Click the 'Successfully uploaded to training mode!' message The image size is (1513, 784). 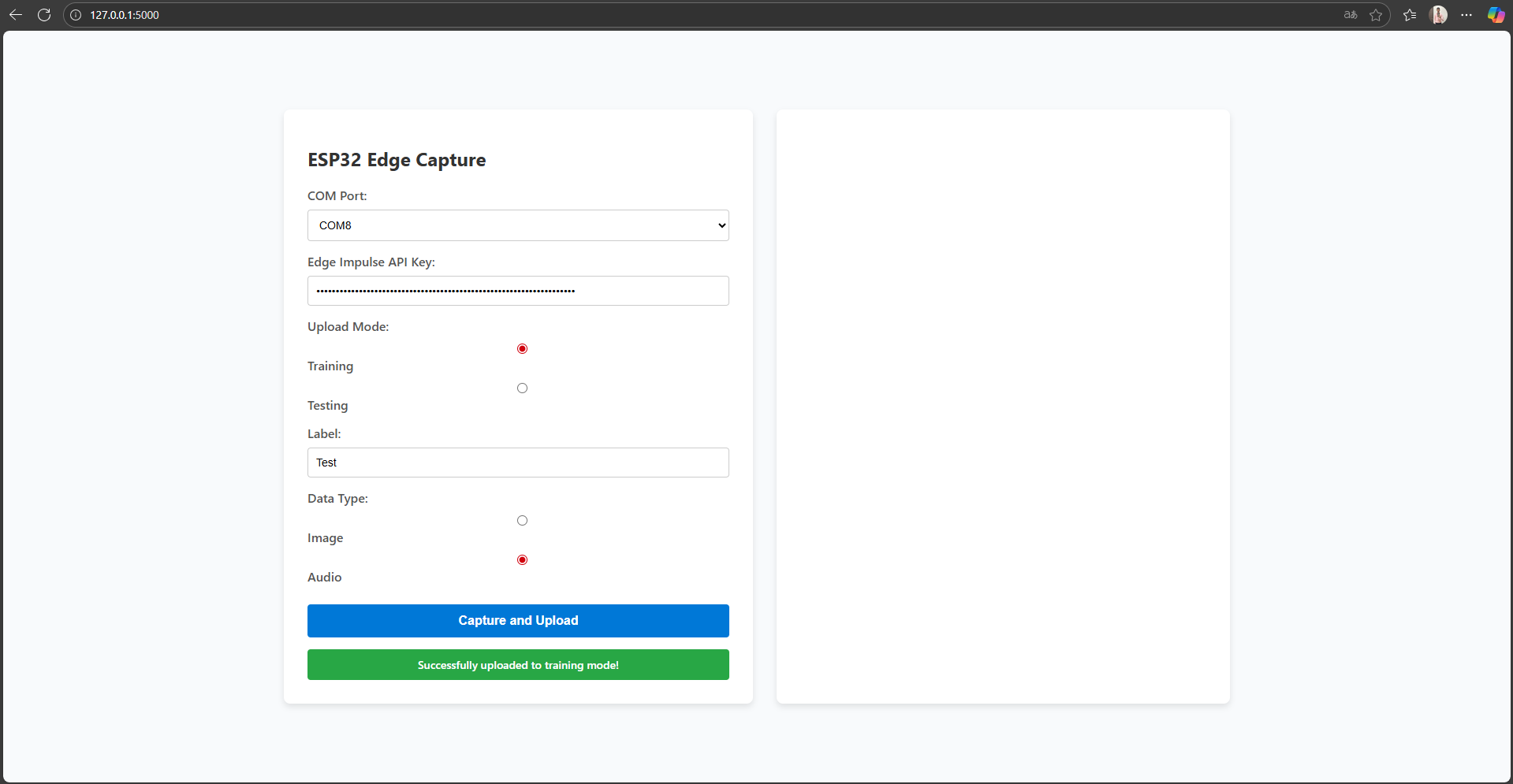tap(518, 665)
